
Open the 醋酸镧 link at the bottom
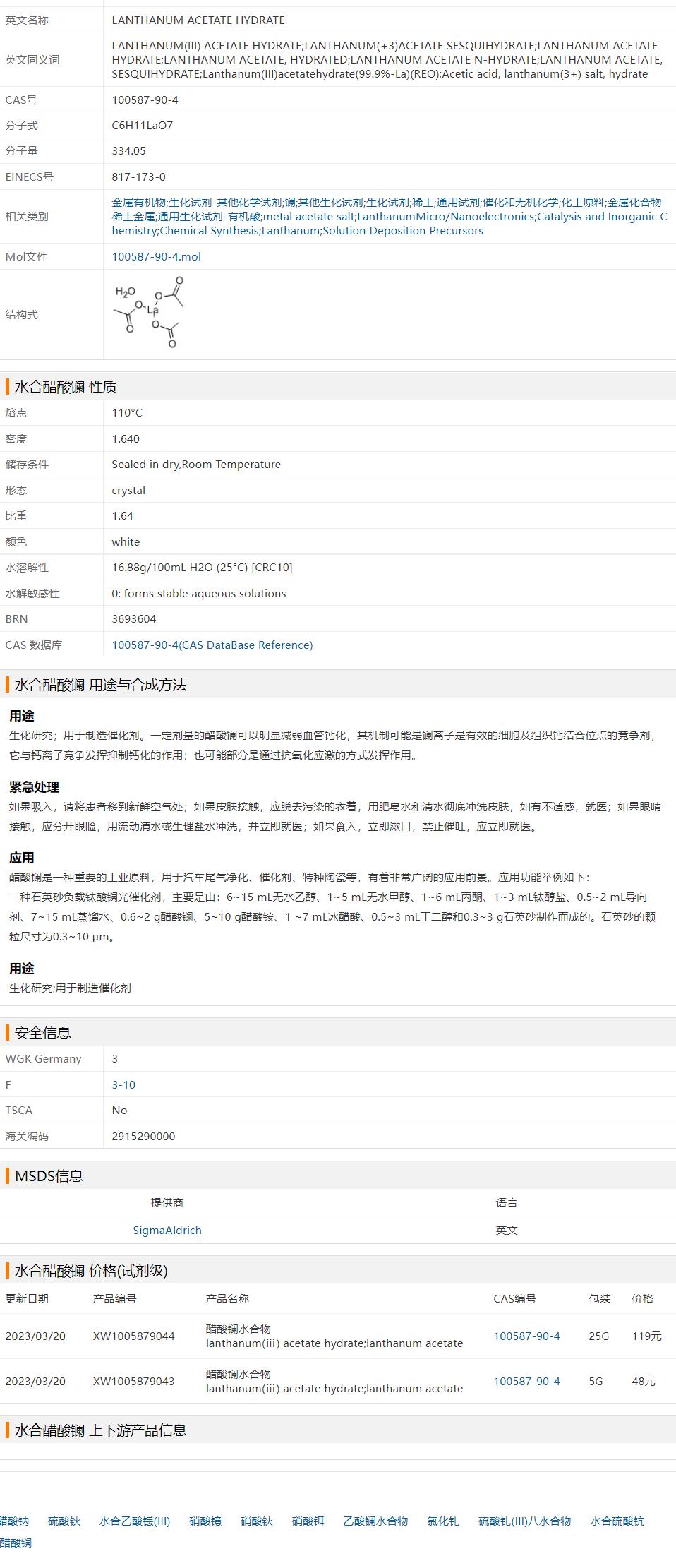coord(16,1543)
